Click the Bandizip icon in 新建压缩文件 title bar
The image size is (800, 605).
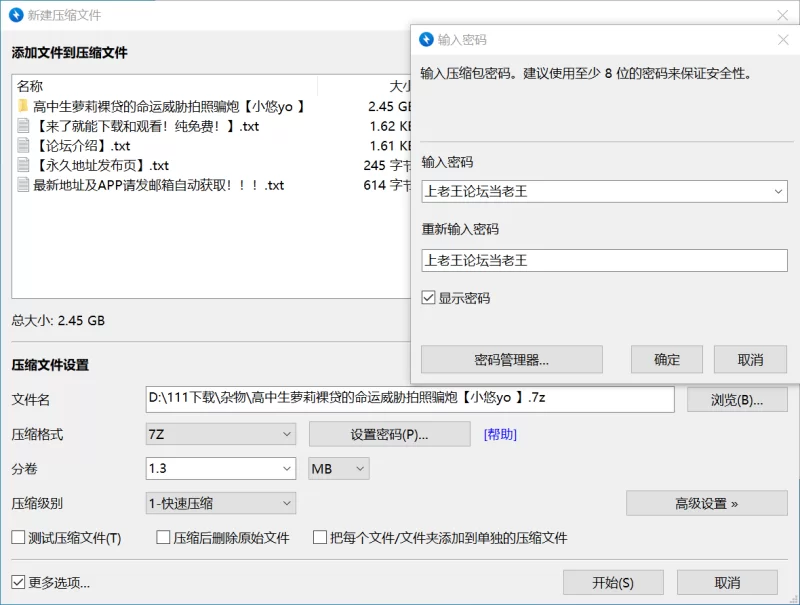point(16,15)
